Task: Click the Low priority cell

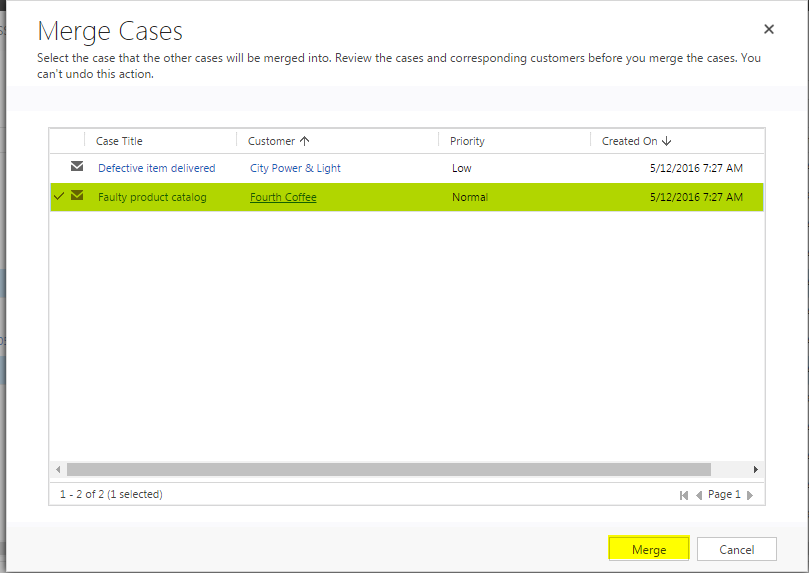Action: 461,168
